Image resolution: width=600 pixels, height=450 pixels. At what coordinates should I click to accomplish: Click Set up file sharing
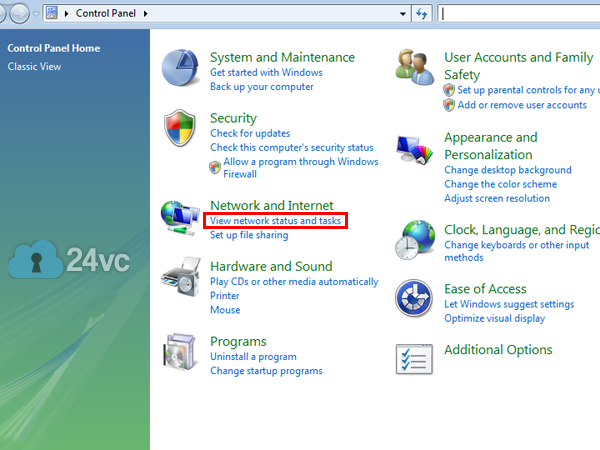pyautogui.click(x=249, y=235)
